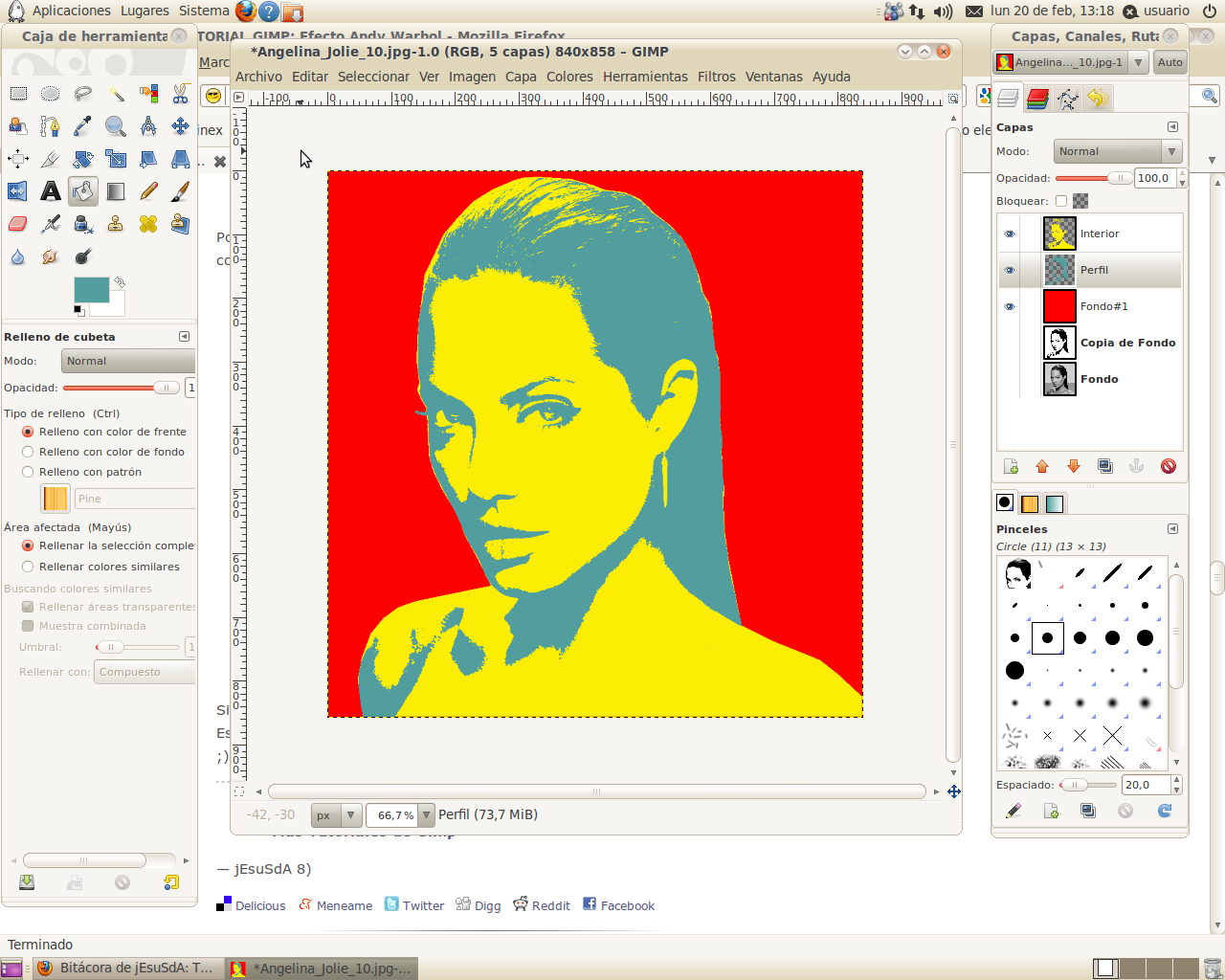1225x980 pixels.
Task: Click the Twitter share link
Action: 422,905
